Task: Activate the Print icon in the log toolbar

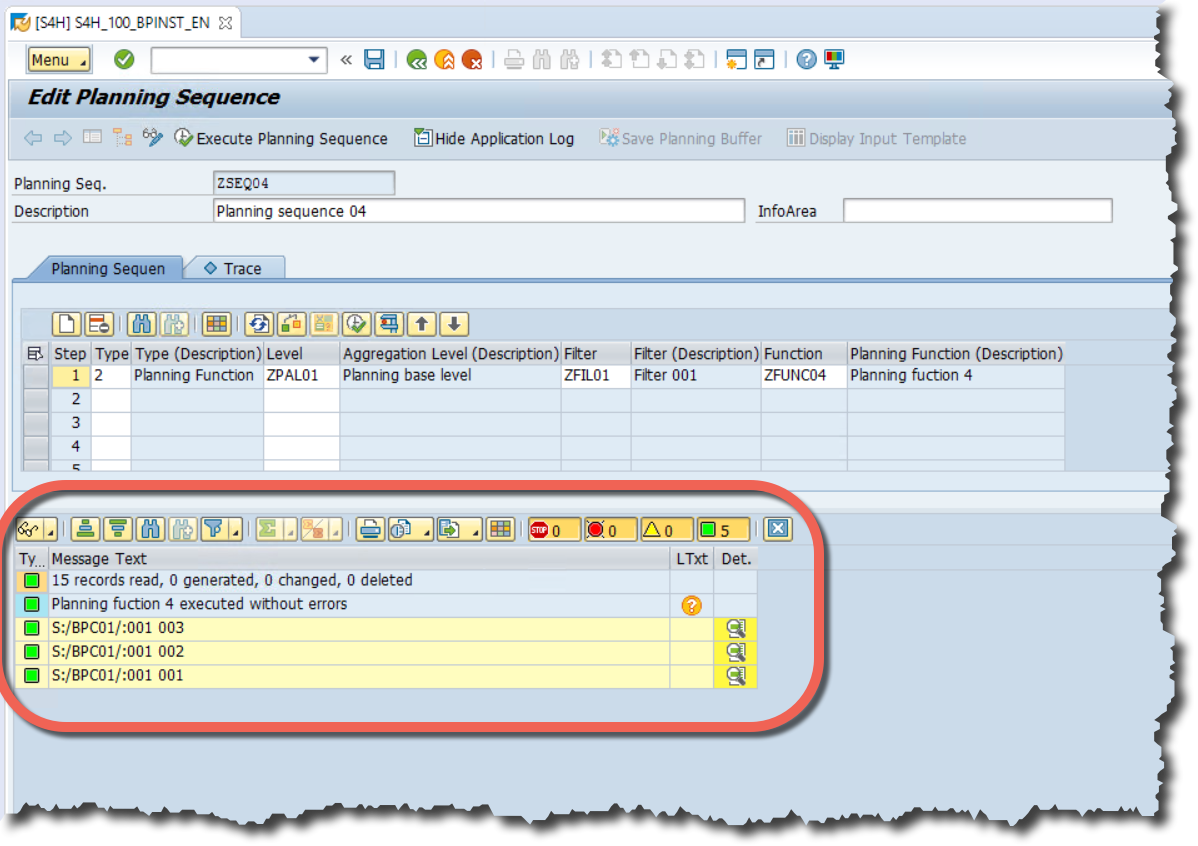Action: [368, 528]
